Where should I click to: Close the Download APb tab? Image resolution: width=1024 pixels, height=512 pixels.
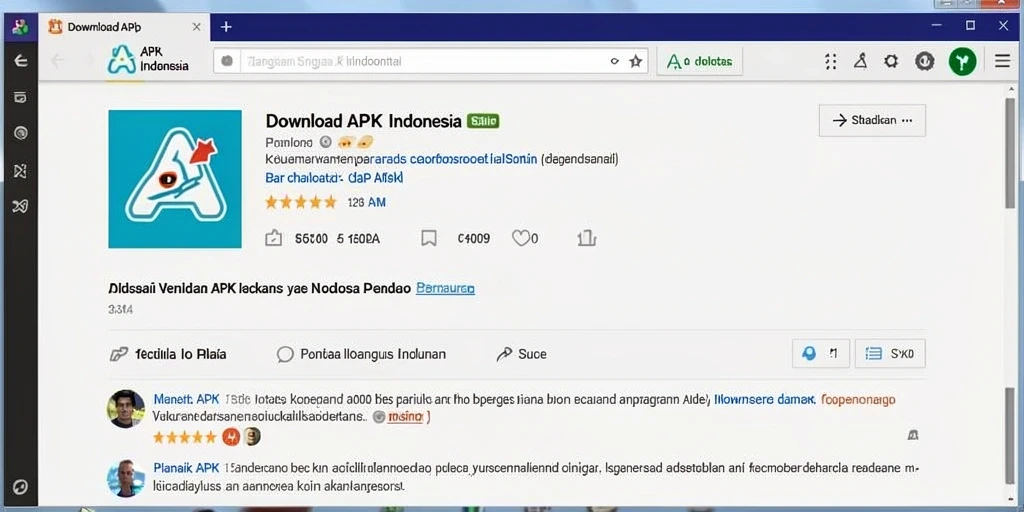pyautogui.click(x=197, y=27)
